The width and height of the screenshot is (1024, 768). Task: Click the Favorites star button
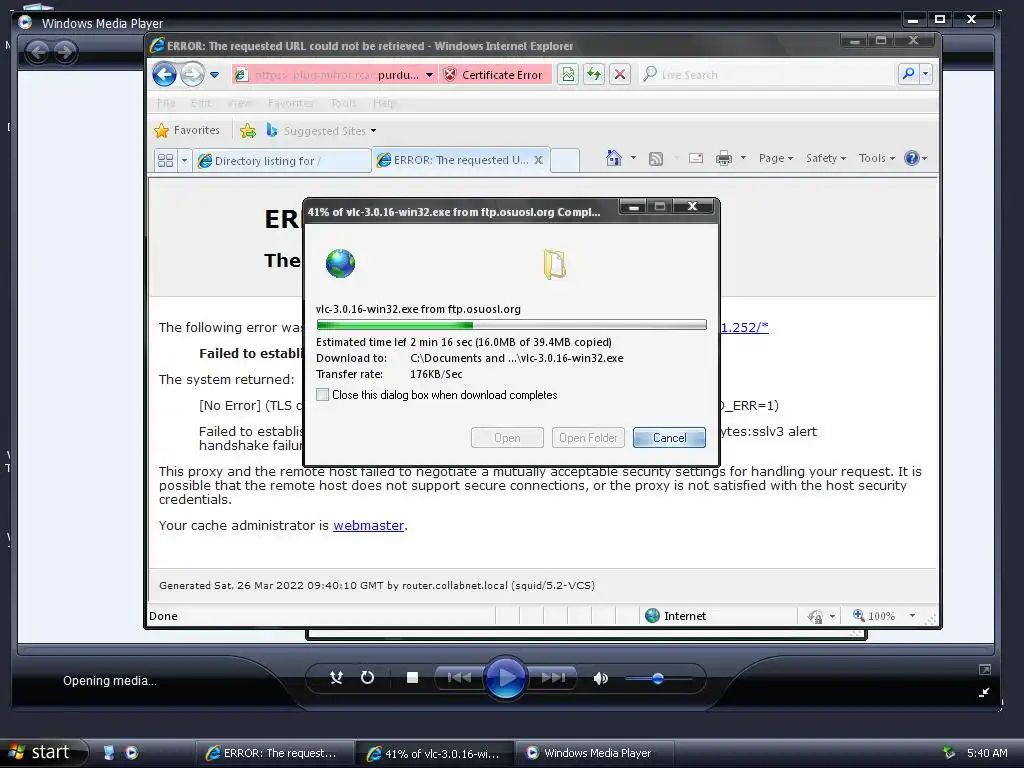187,131
